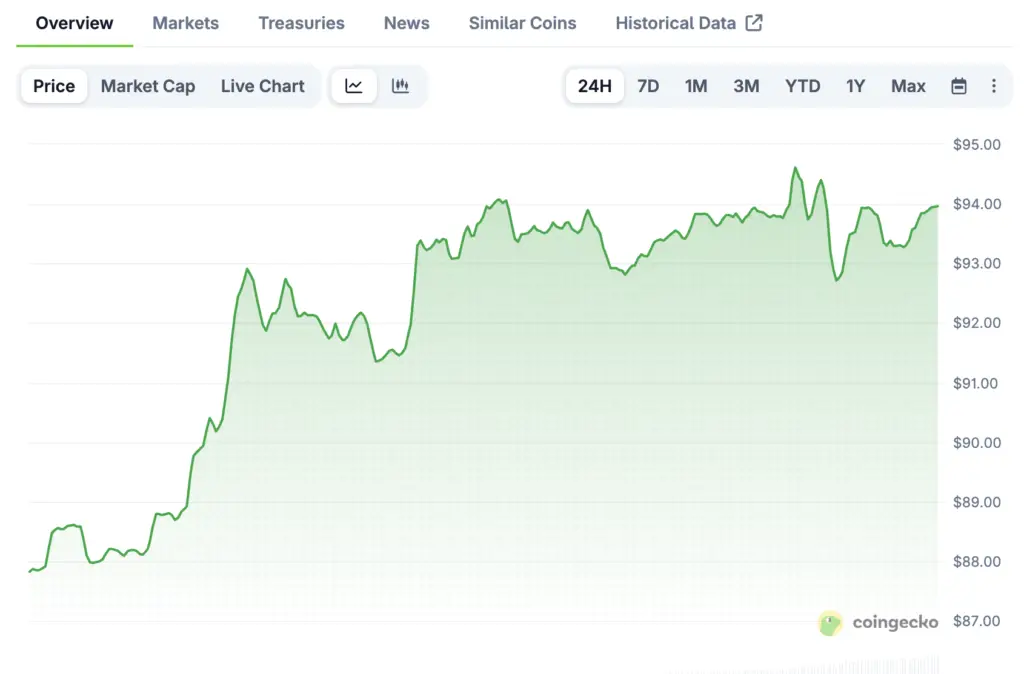Select the Price chart toggle

(x=54, y=86)
